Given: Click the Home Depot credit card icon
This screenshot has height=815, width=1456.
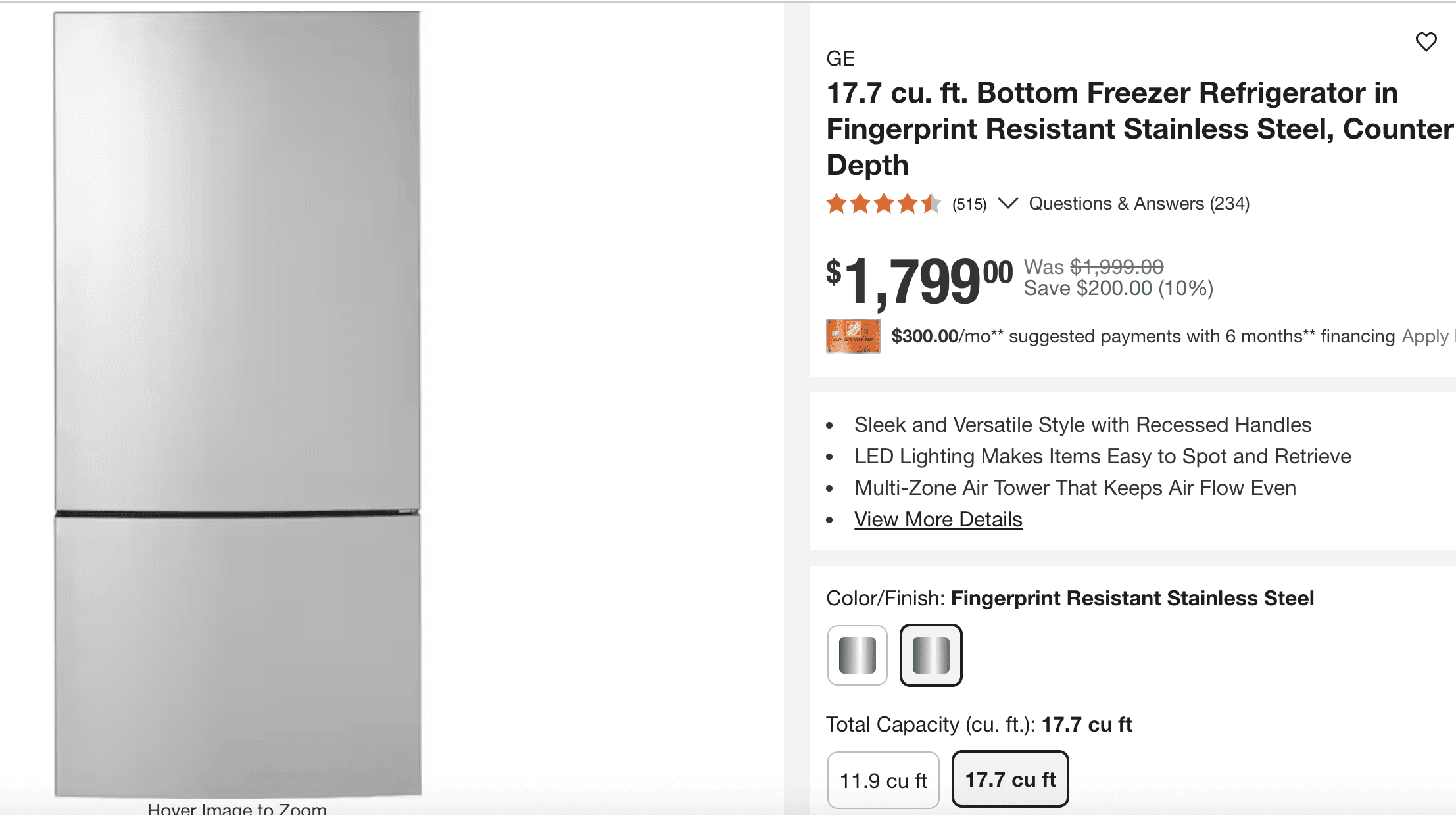Looking at the screenshot, I should tap(853, 336).
